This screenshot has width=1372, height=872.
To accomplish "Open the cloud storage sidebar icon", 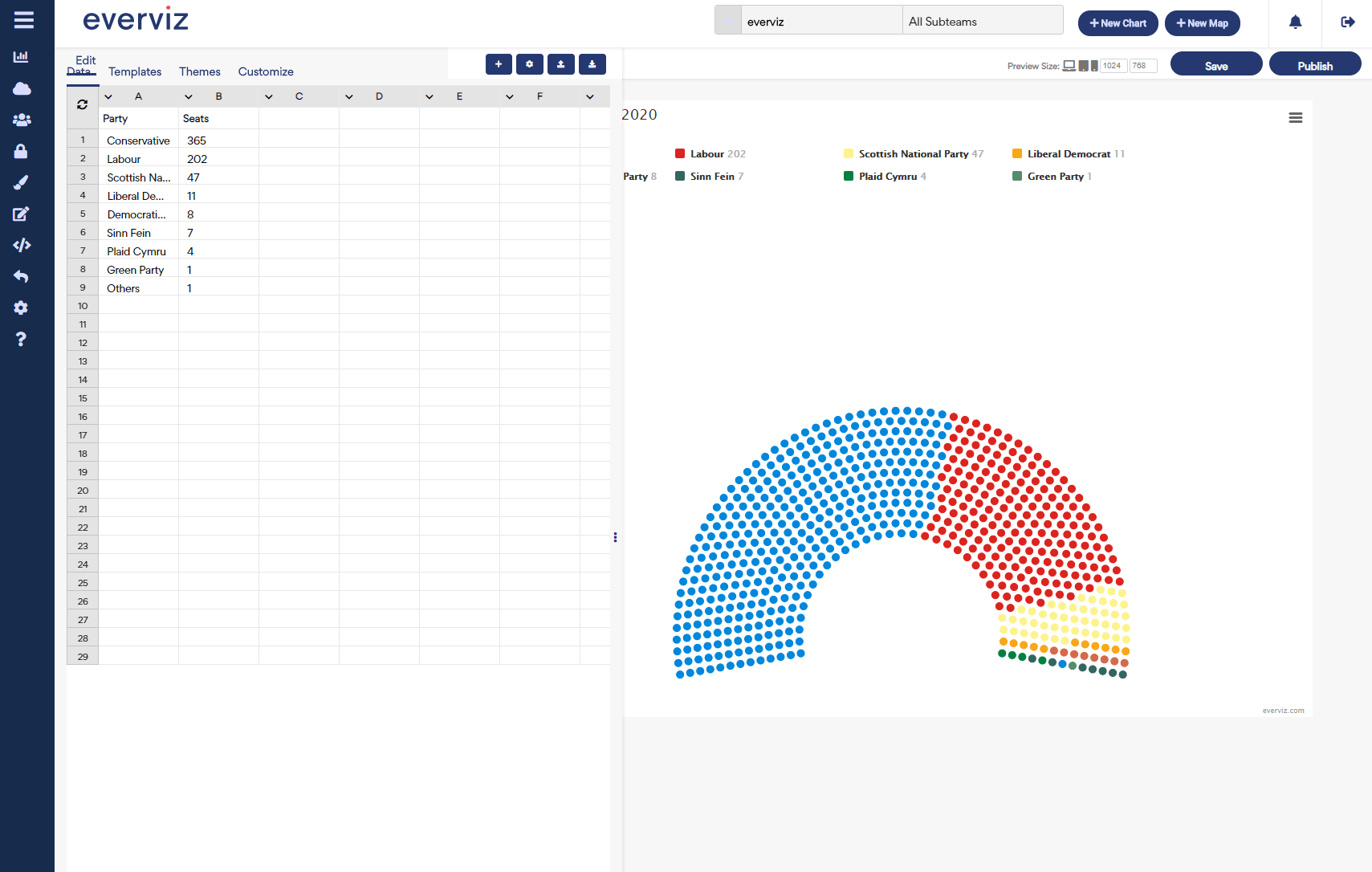I will pos(21,88).
